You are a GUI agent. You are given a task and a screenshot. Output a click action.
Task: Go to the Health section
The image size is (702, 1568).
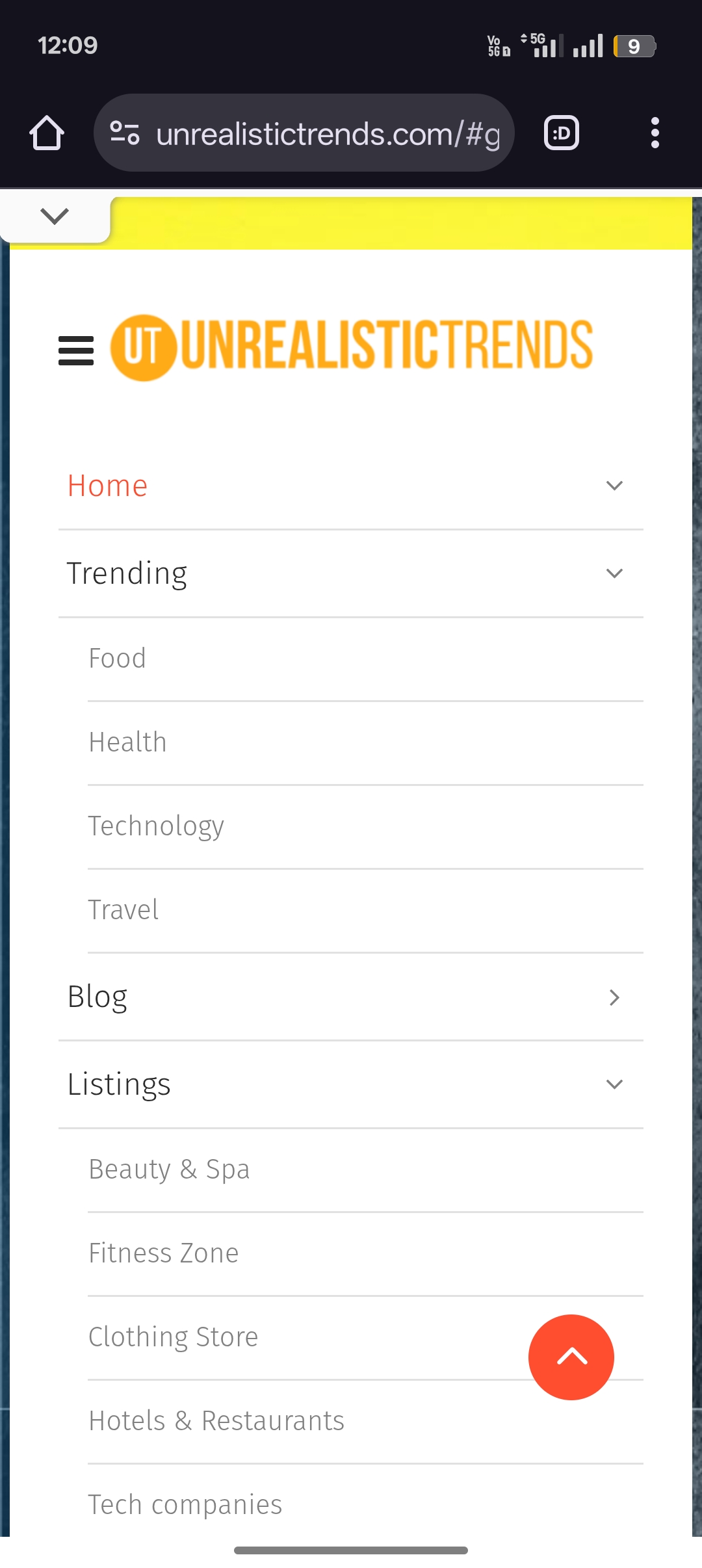tap(128, 742)
